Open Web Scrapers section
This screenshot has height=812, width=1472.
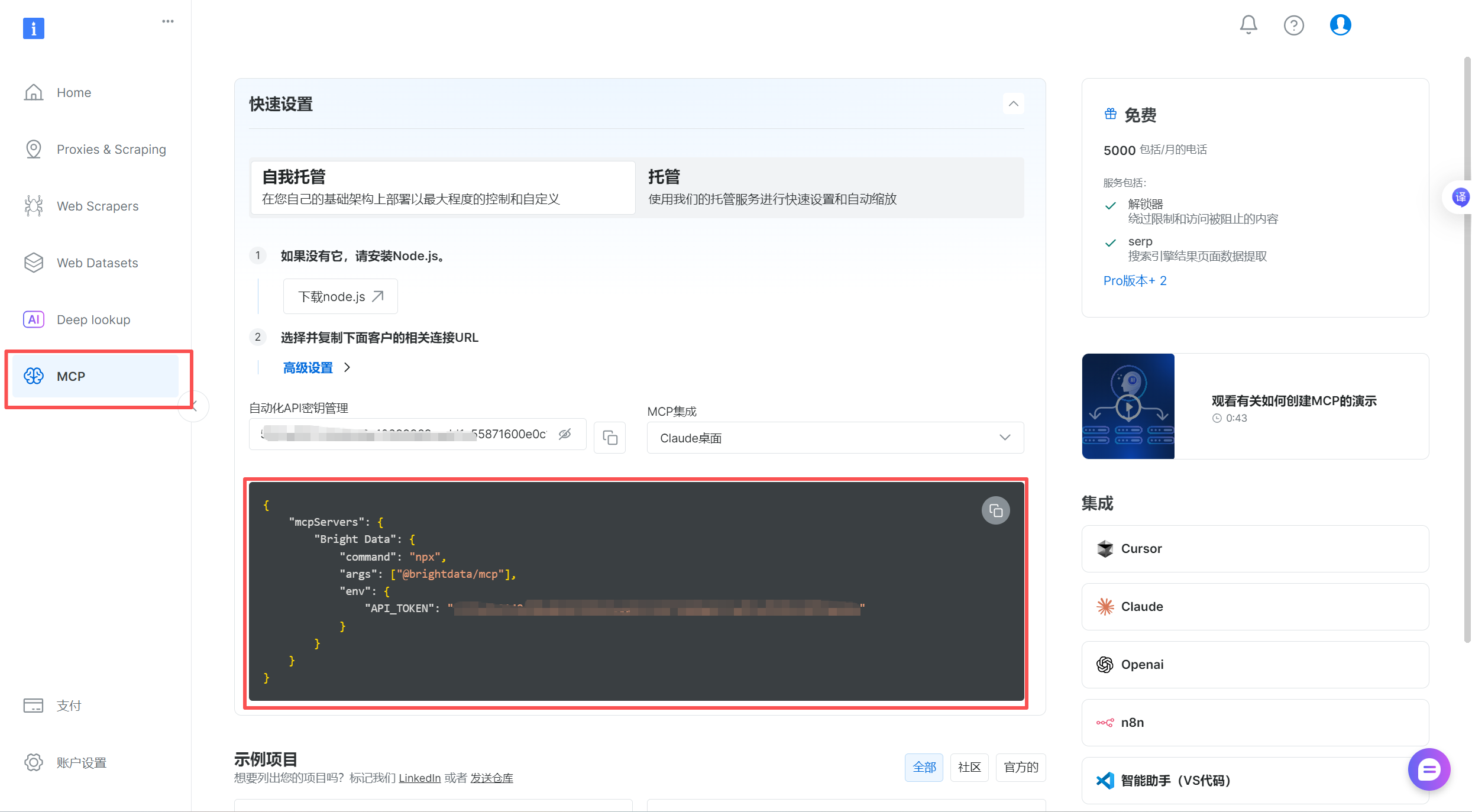96,206
